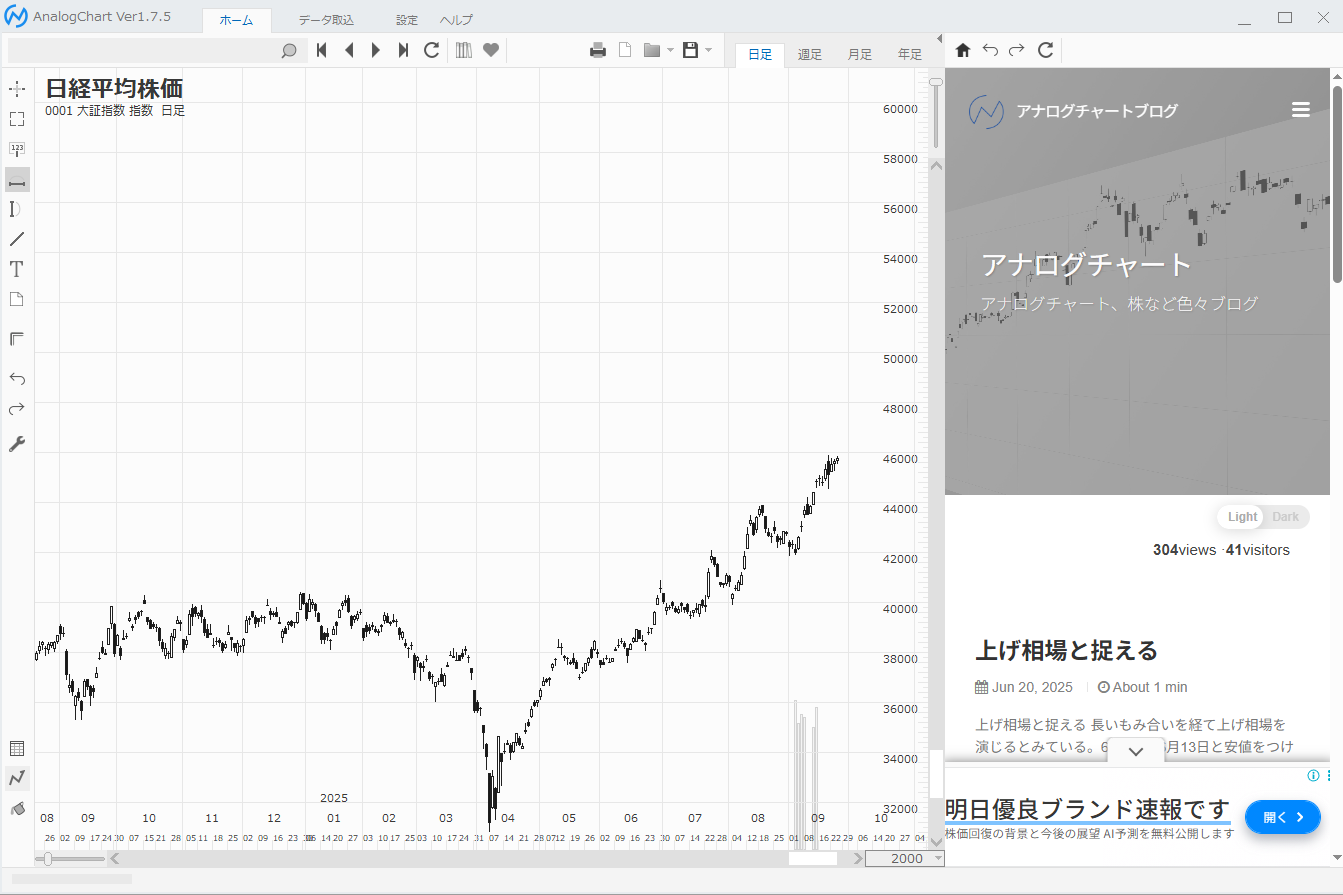Click the zoom slider below the chart

click(48, 859)
